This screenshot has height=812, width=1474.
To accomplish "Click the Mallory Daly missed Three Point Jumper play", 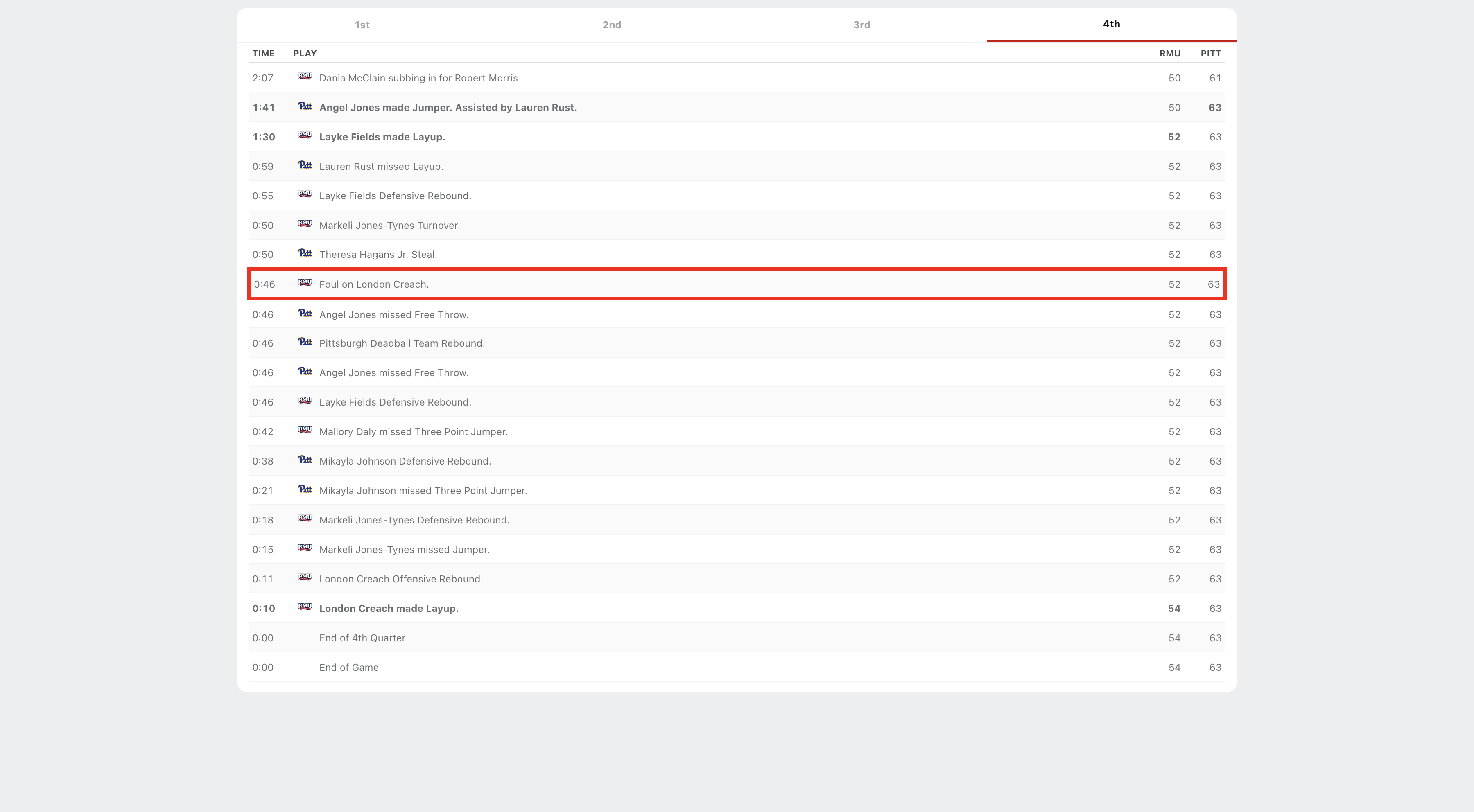I will [413, 432].
